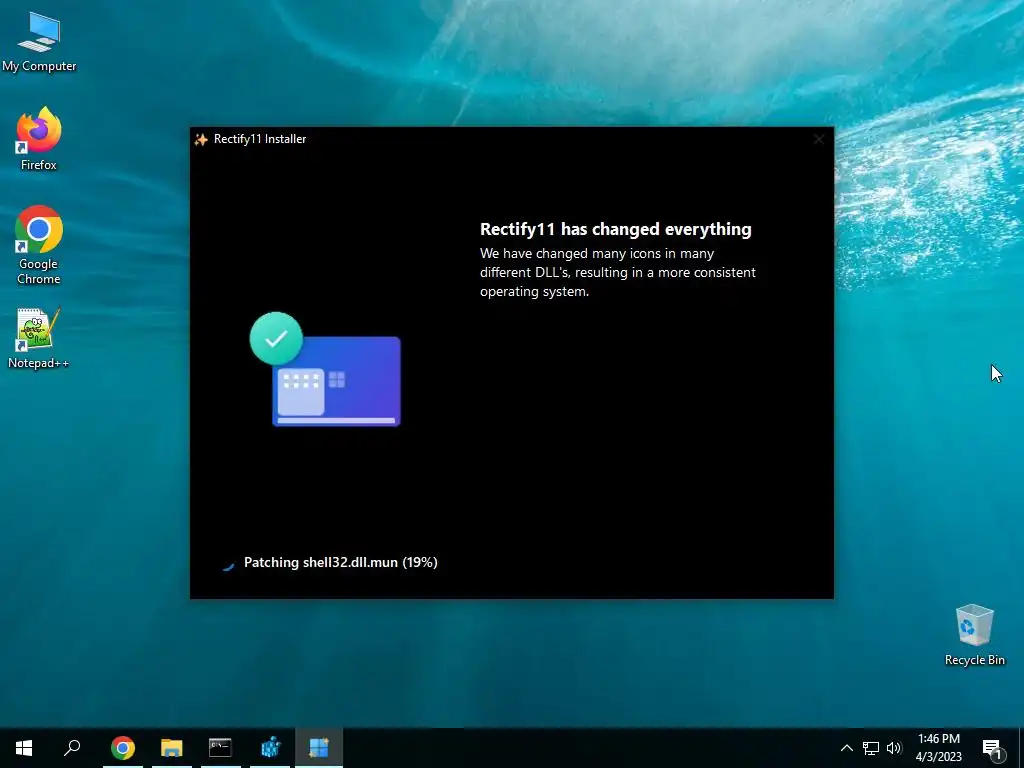Open the clock showing 1:46 PM
The width and height of the screenshot is (1024, 768).
[938, 748]
